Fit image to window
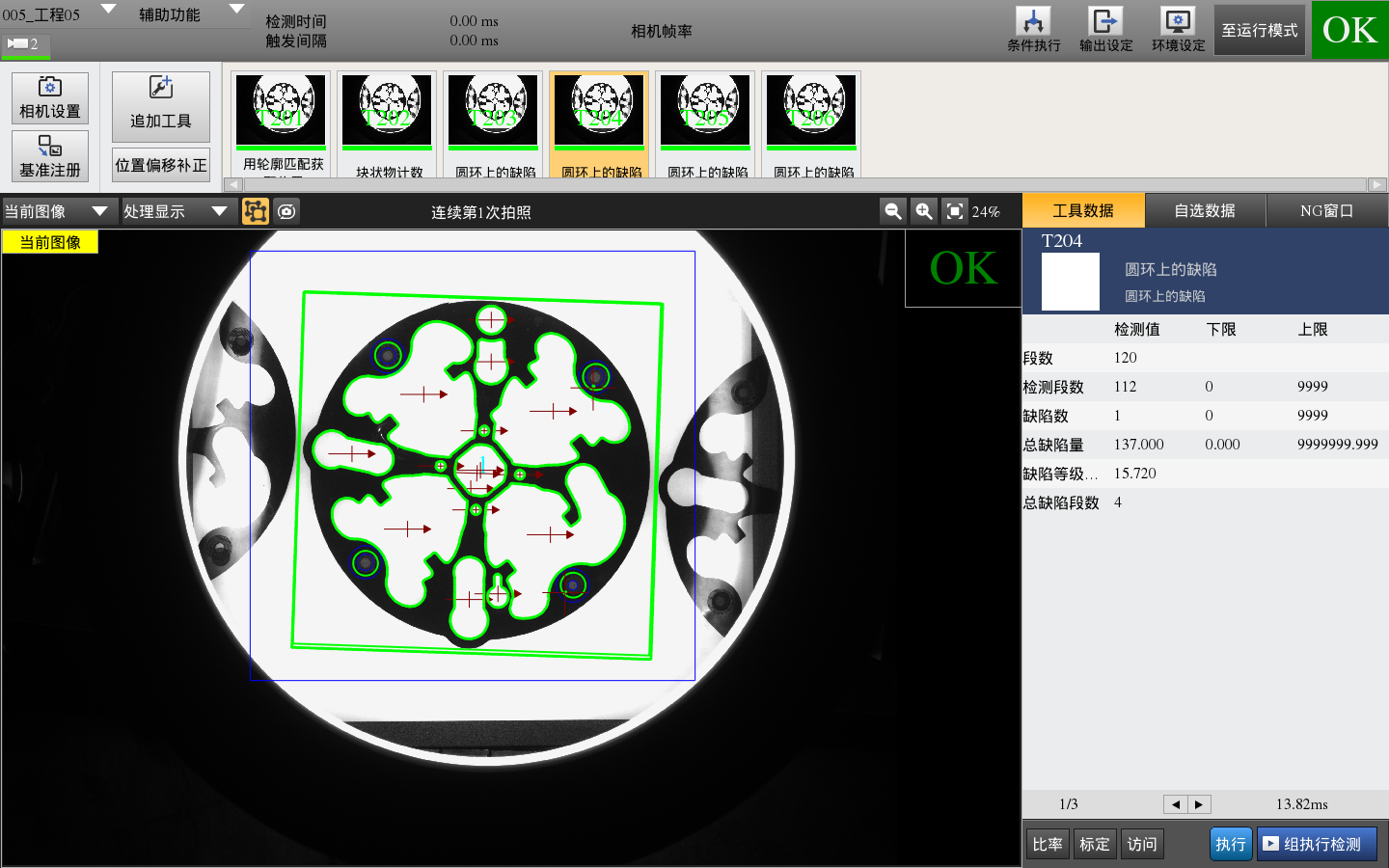Viewport: 1389px width, 868px height. click(x=955, y=211)
